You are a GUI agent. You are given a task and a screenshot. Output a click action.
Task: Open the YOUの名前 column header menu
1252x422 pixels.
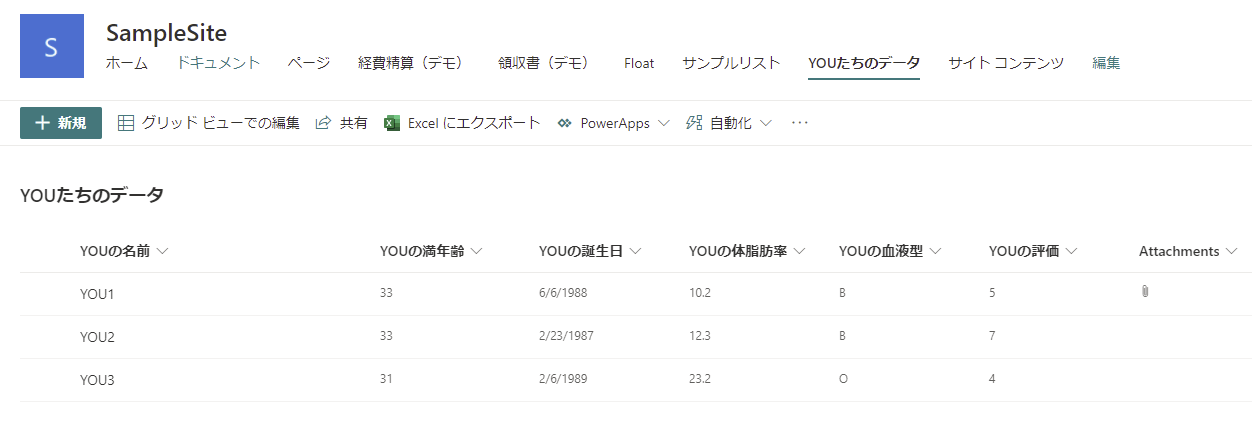click(124, 251)
